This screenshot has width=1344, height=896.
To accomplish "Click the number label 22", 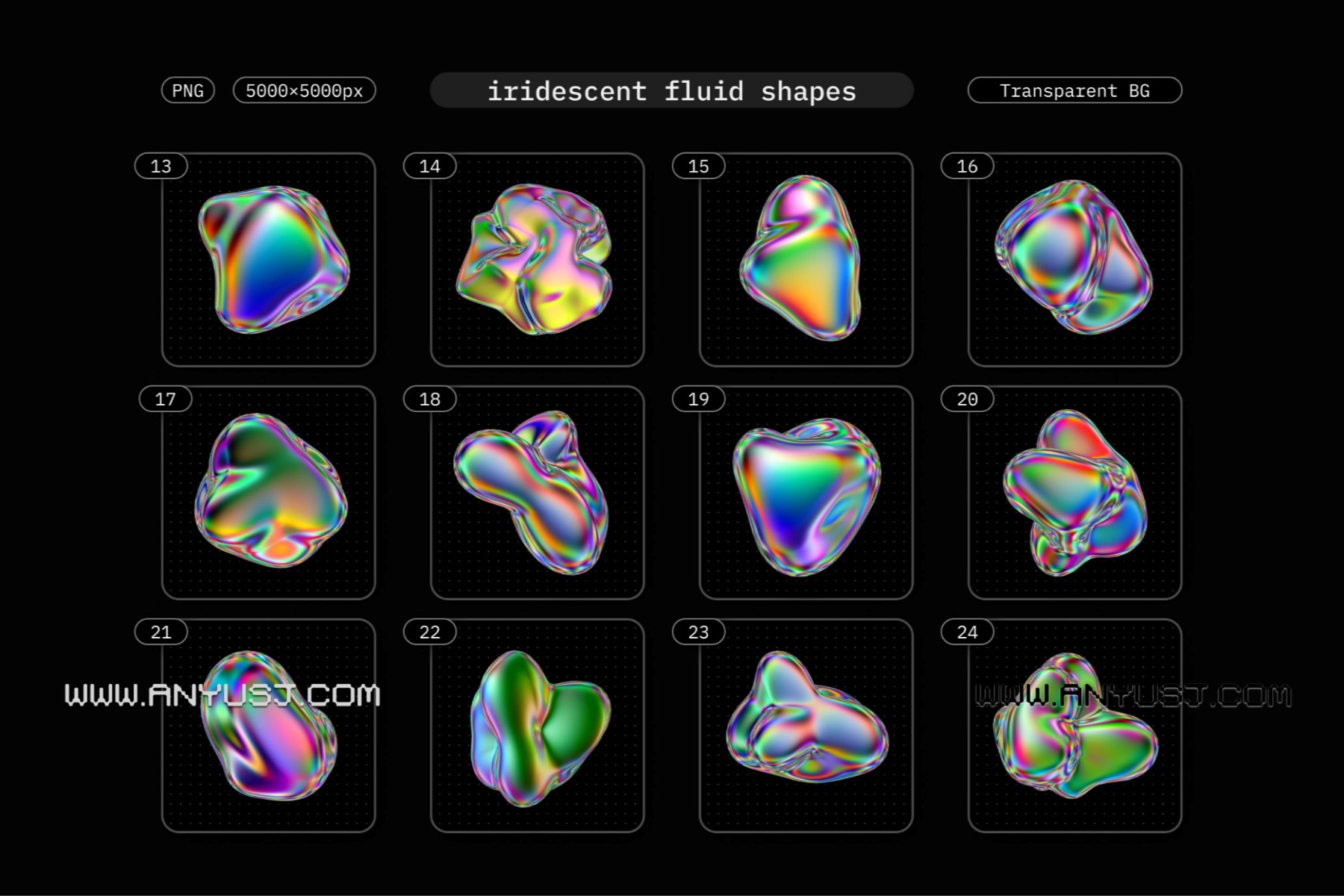I will tap(430, 632).
